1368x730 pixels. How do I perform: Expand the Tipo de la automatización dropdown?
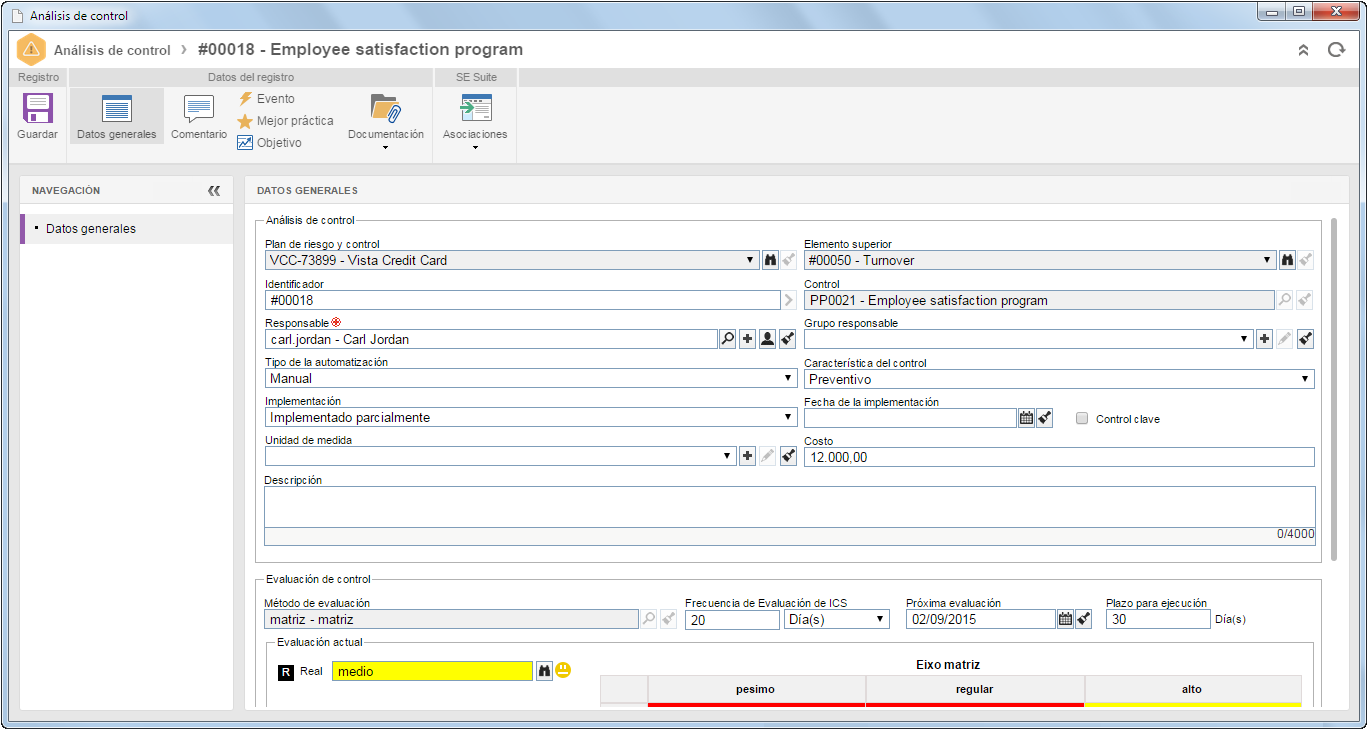[x=531, y=379]
